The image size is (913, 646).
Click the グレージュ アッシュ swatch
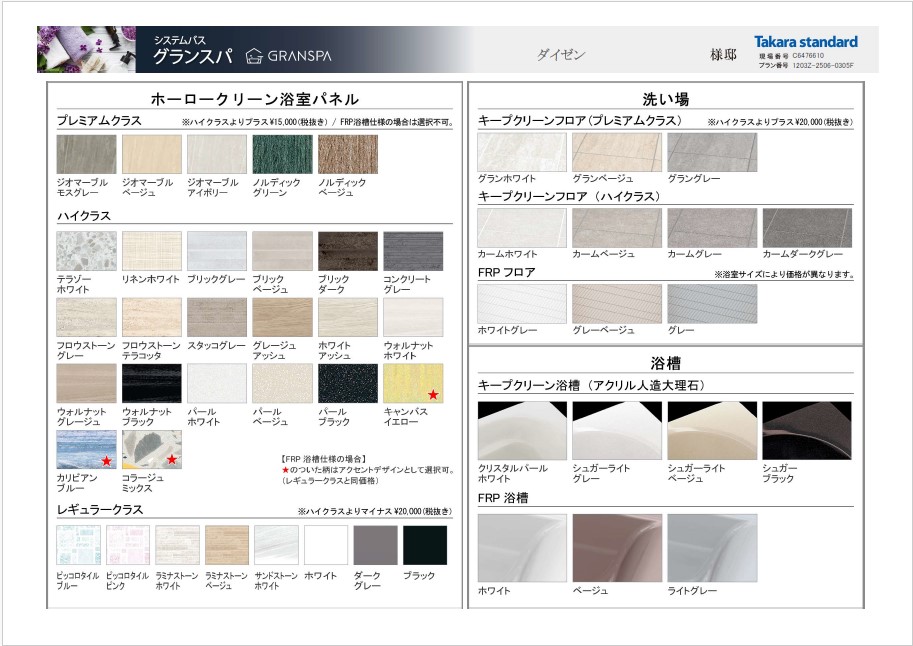(x=282, y=317)
